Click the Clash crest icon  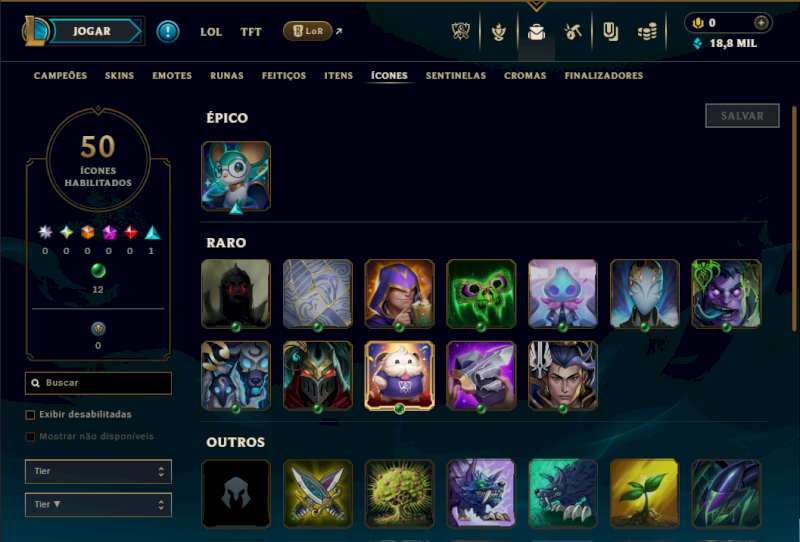pyautogui.click(x=461, y=32)
